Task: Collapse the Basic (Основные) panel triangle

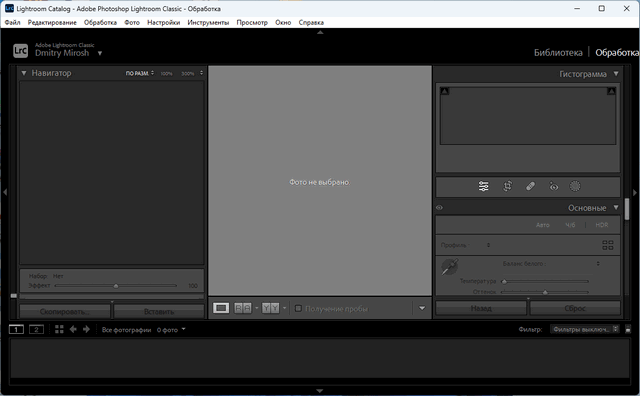Action: click(616, 207)
